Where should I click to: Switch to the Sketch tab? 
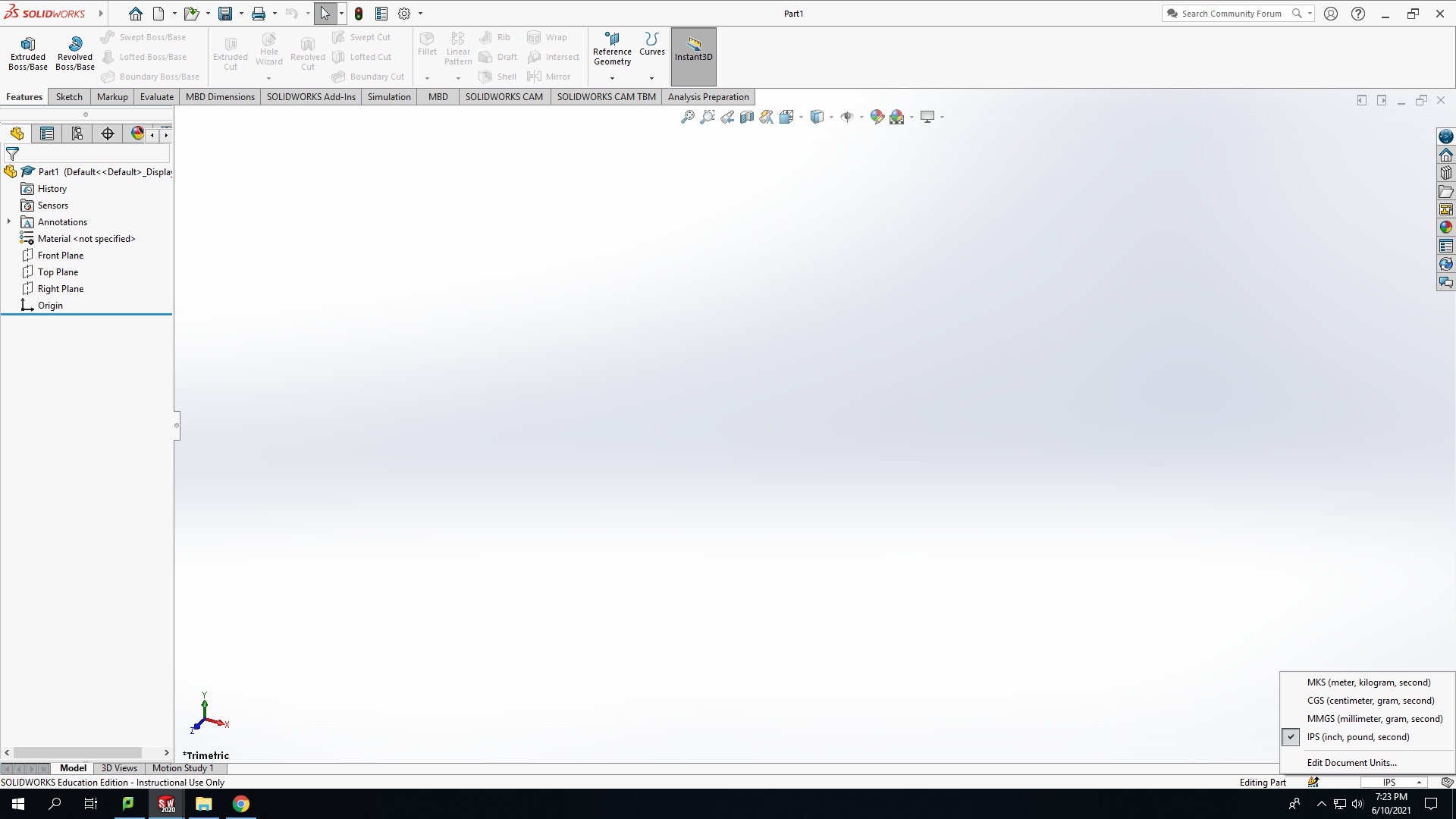tap(69, 97)
